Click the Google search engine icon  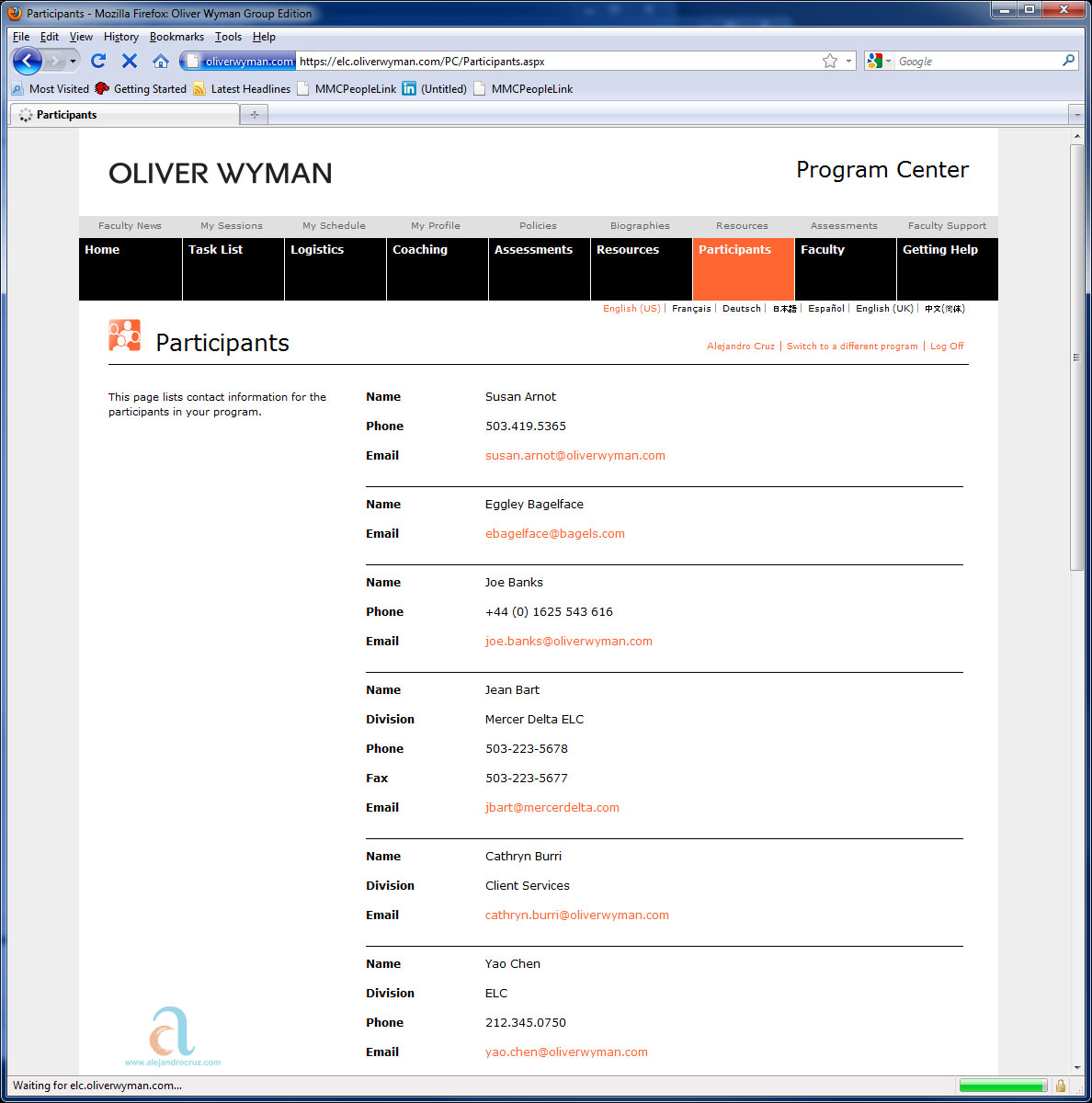tap(874, 61)
